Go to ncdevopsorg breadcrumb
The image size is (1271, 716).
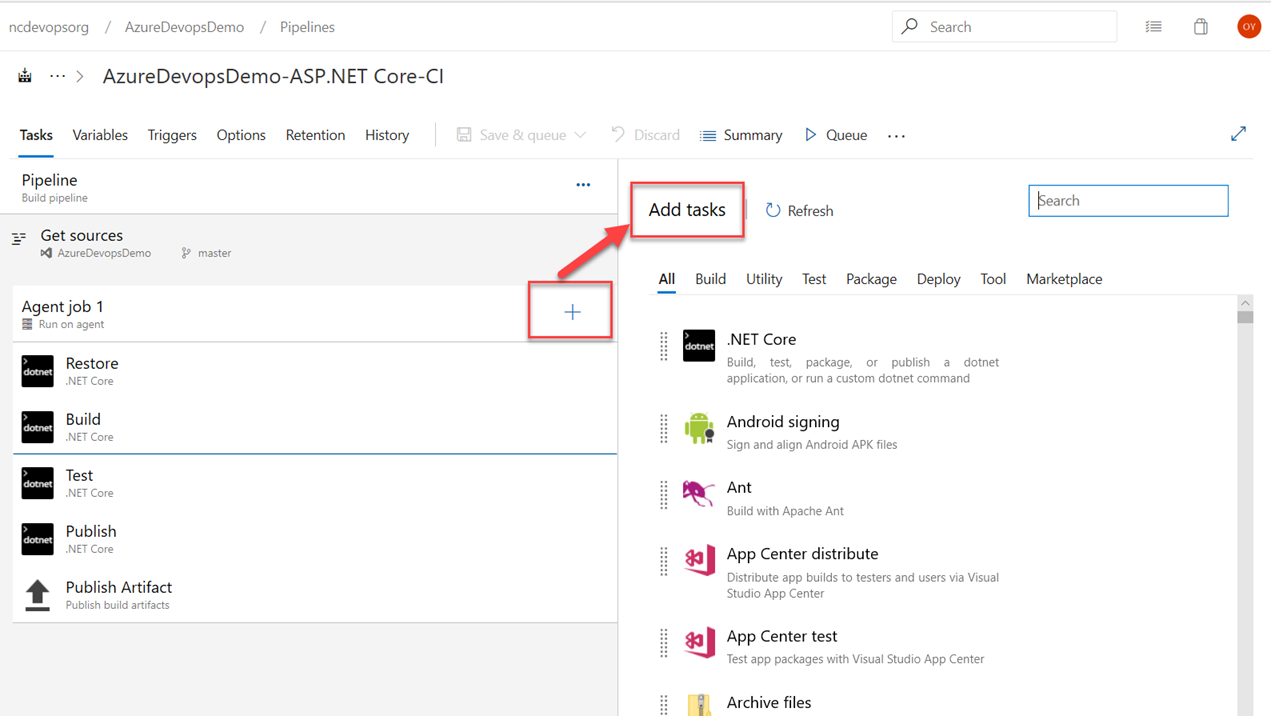point(49,27)
